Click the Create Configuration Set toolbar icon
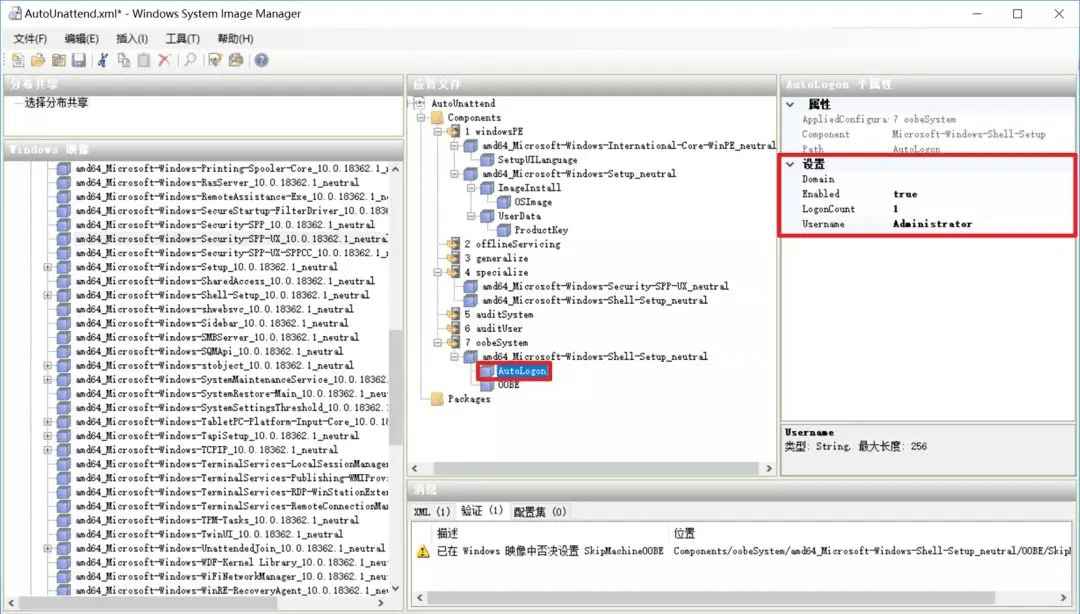 tap(236, 61)
